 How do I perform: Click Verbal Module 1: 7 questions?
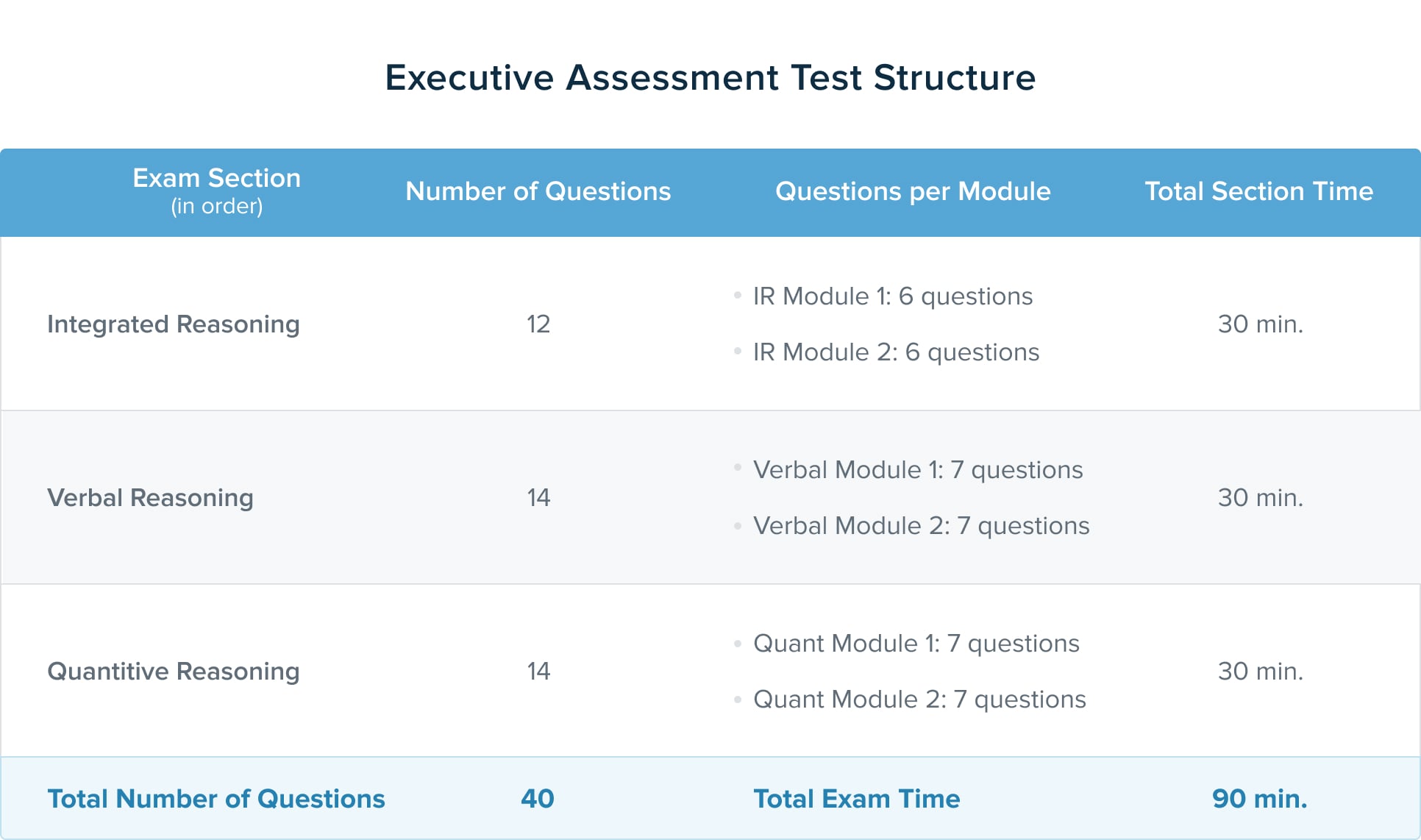(x=917, y=470)
